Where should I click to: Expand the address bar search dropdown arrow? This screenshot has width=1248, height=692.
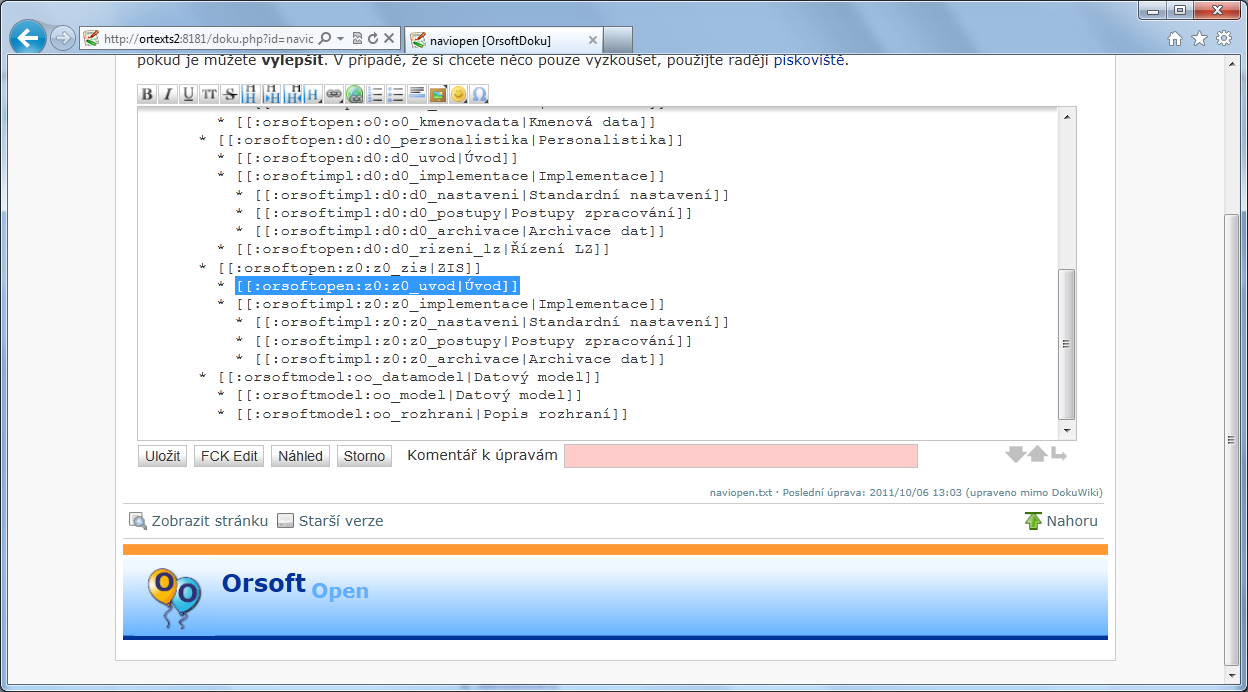(341, 39)
